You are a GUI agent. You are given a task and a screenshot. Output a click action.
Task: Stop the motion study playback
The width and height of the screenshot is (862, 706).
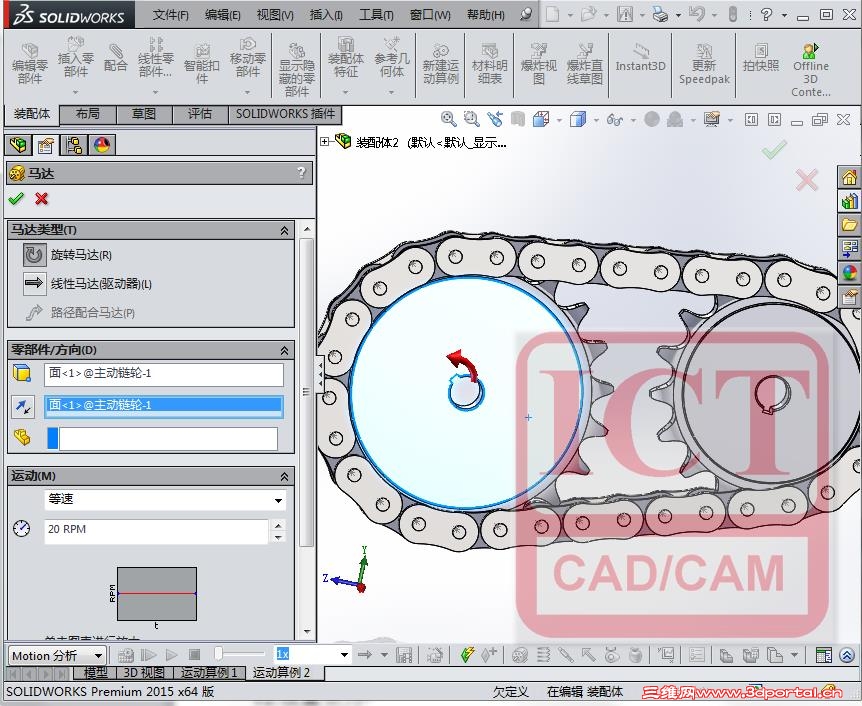pos(194,654)
